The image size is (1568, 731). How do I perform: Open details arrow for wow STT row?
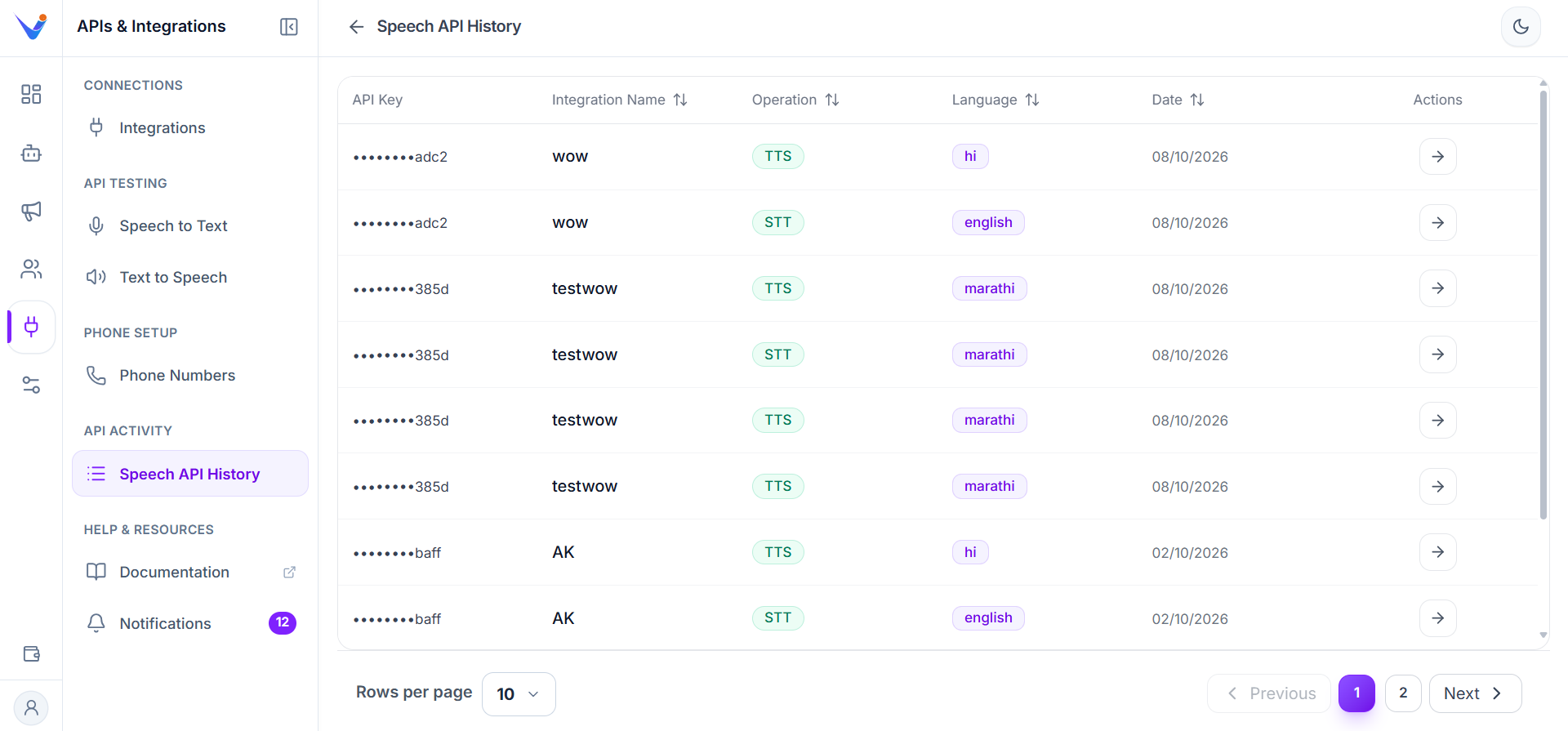[1437, 222]
